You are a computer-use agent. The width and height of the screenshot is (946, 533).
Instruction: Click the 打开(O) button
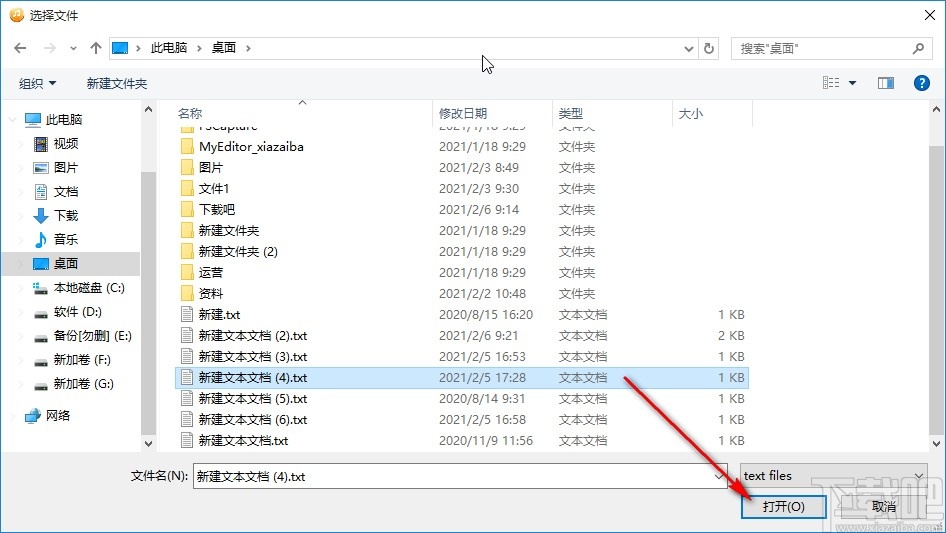pos(783,506)
